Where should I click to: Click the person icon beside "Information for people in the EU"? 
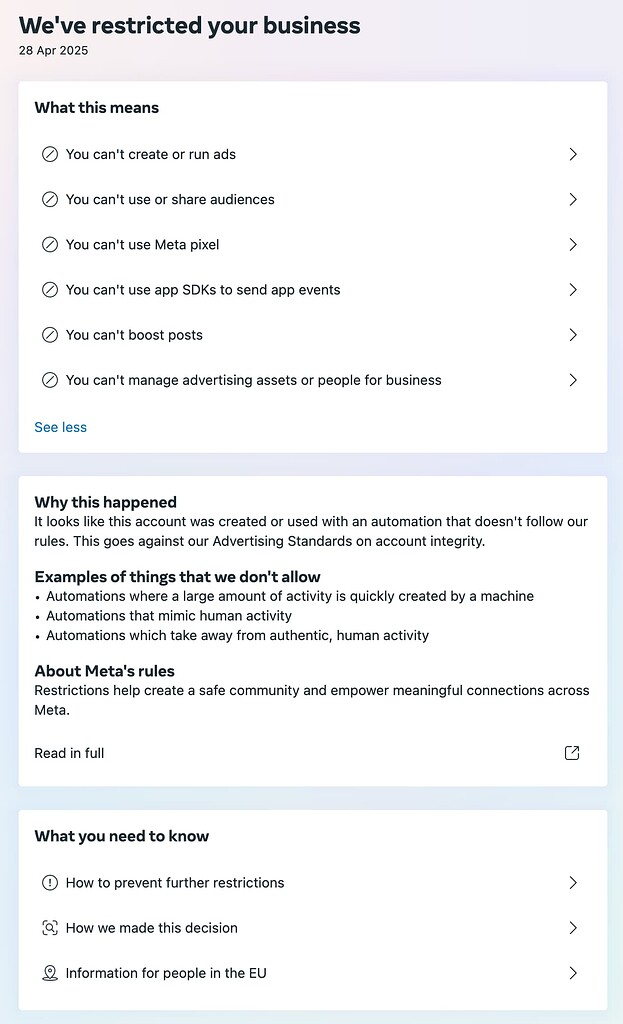pyautogui.click(x=50, y=973)
